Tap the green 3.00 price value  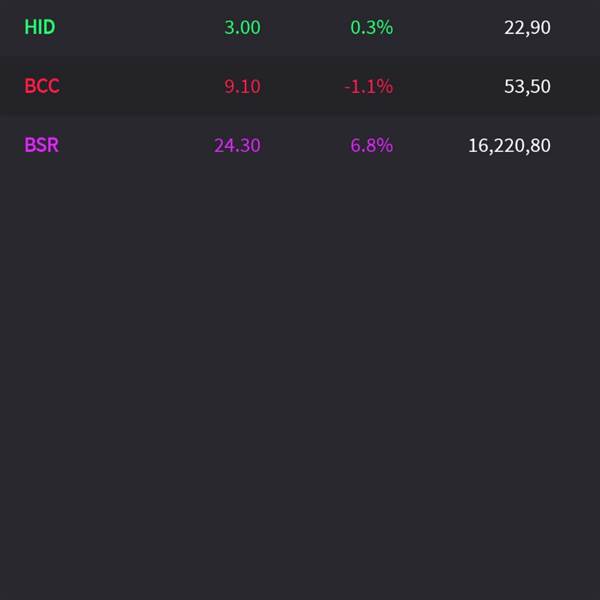(x=242, y=27)
